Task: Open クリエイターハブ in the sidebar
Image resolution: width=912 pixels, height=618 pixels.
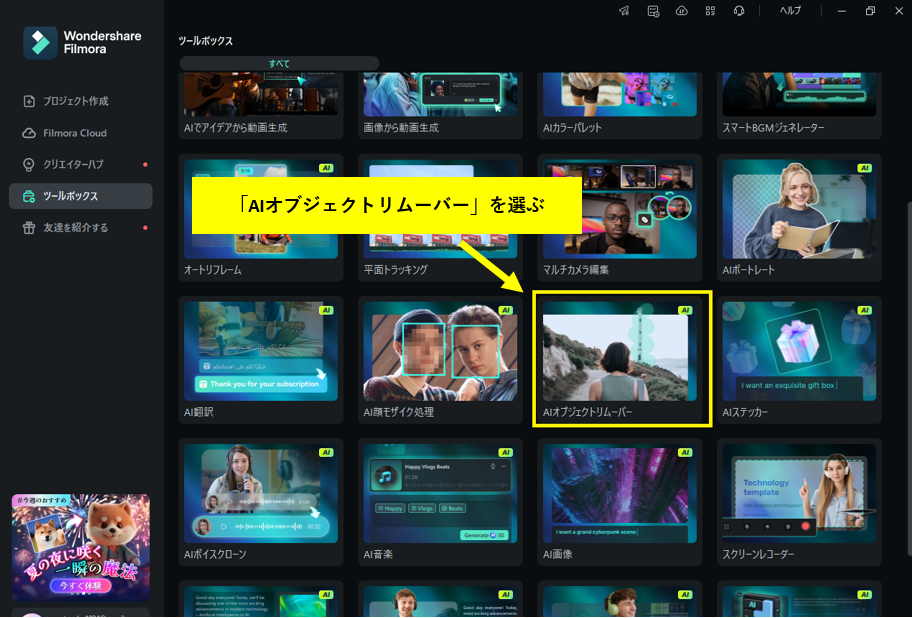Action: 81,165
